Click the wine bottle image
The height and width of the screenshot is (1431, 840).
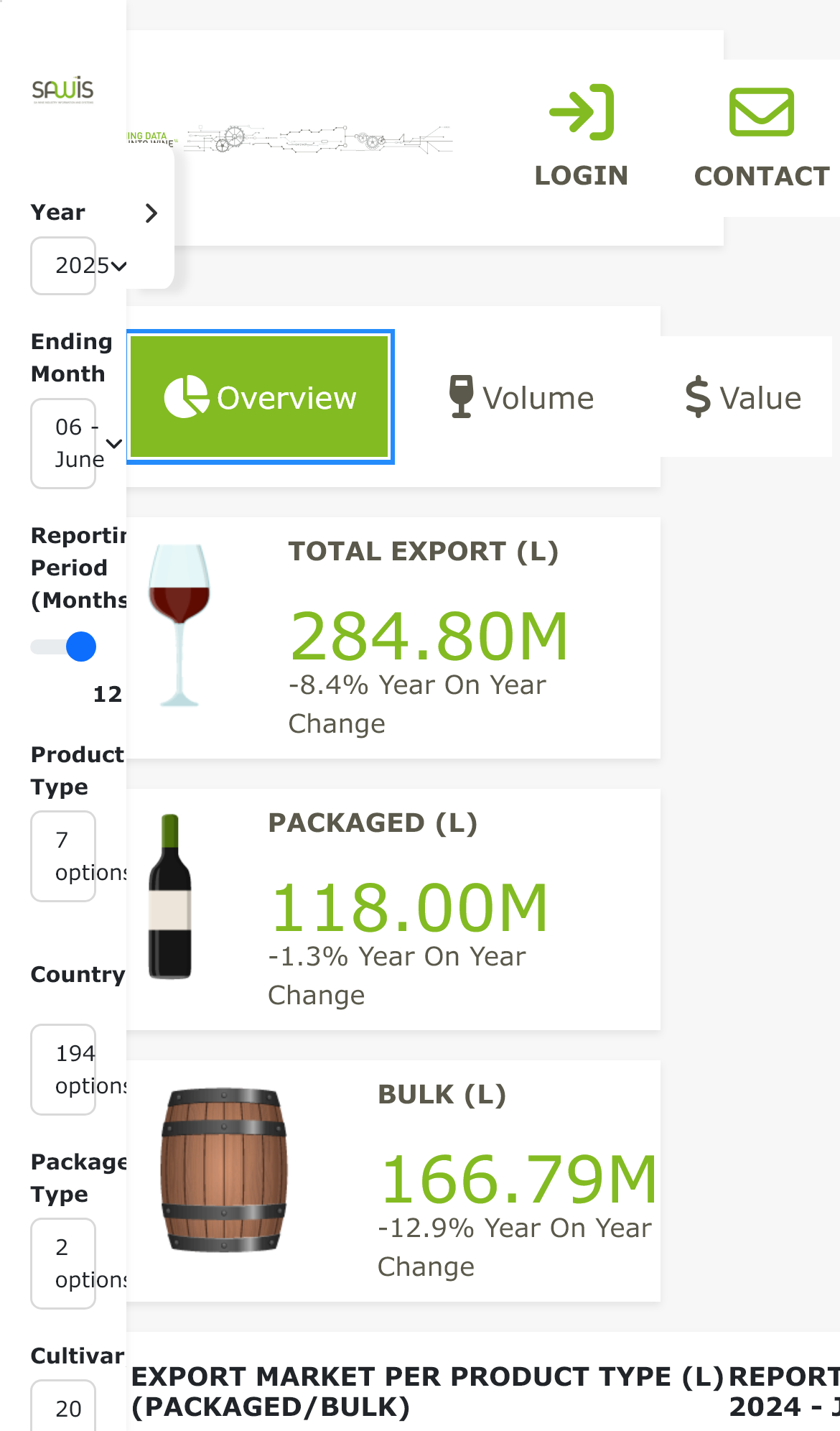click(x=170, y=897)
